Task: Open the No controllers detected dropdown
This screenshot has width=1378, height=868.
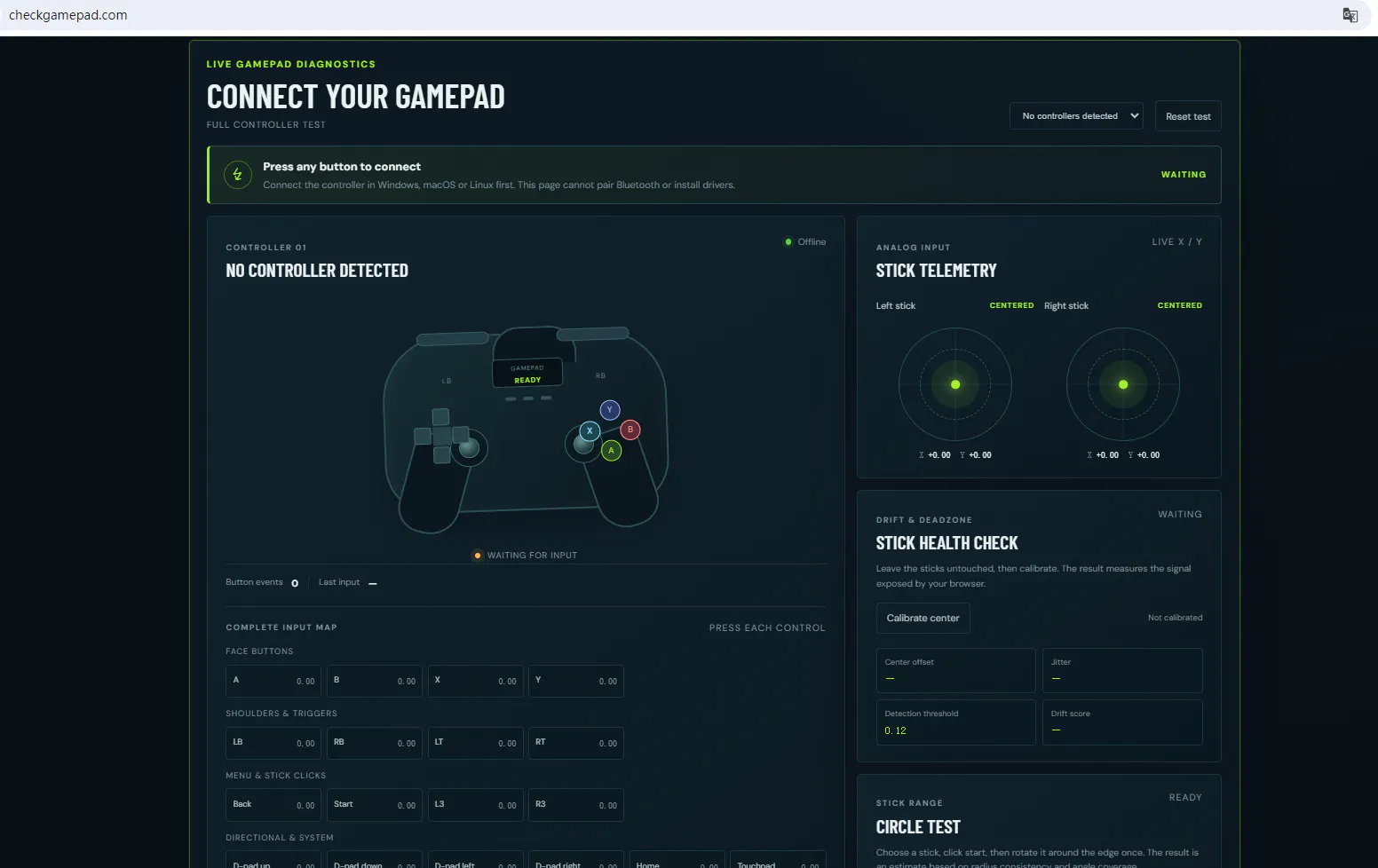Action: (1076, 116)
